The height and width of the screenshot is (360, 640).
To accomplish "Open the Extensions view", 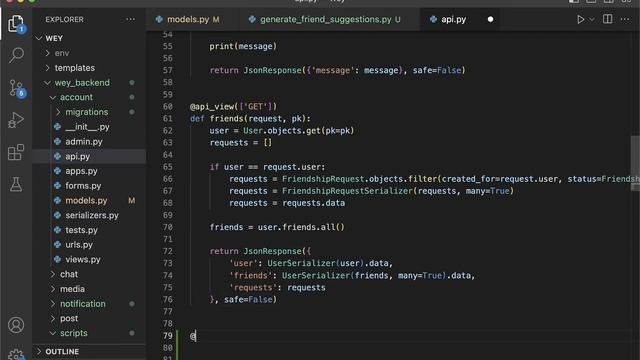I will (16, 152).
